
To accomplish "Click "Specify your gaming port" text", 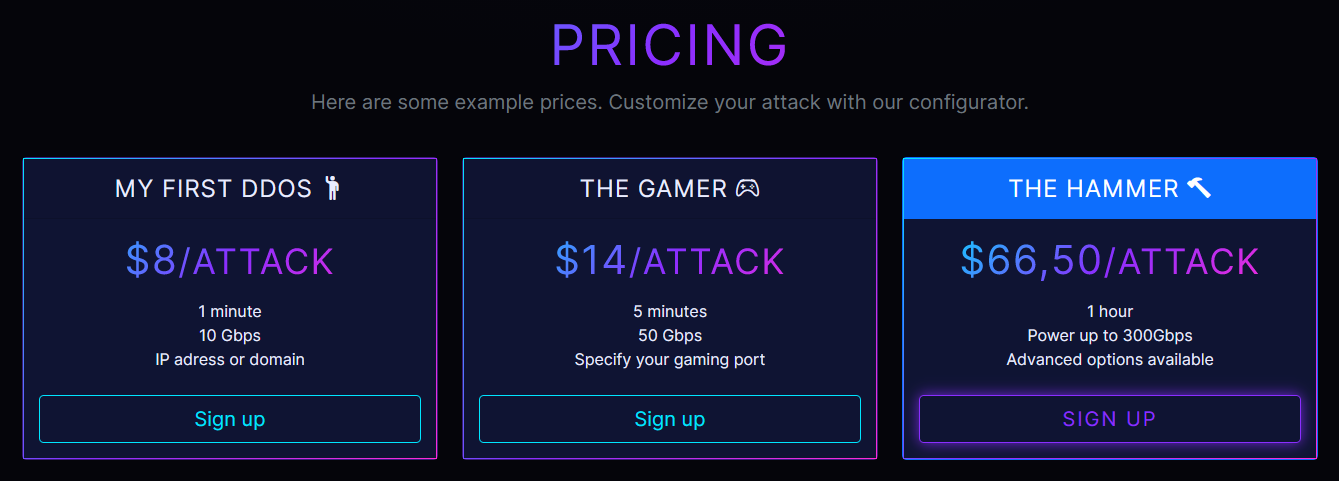I will pos(669,359).
